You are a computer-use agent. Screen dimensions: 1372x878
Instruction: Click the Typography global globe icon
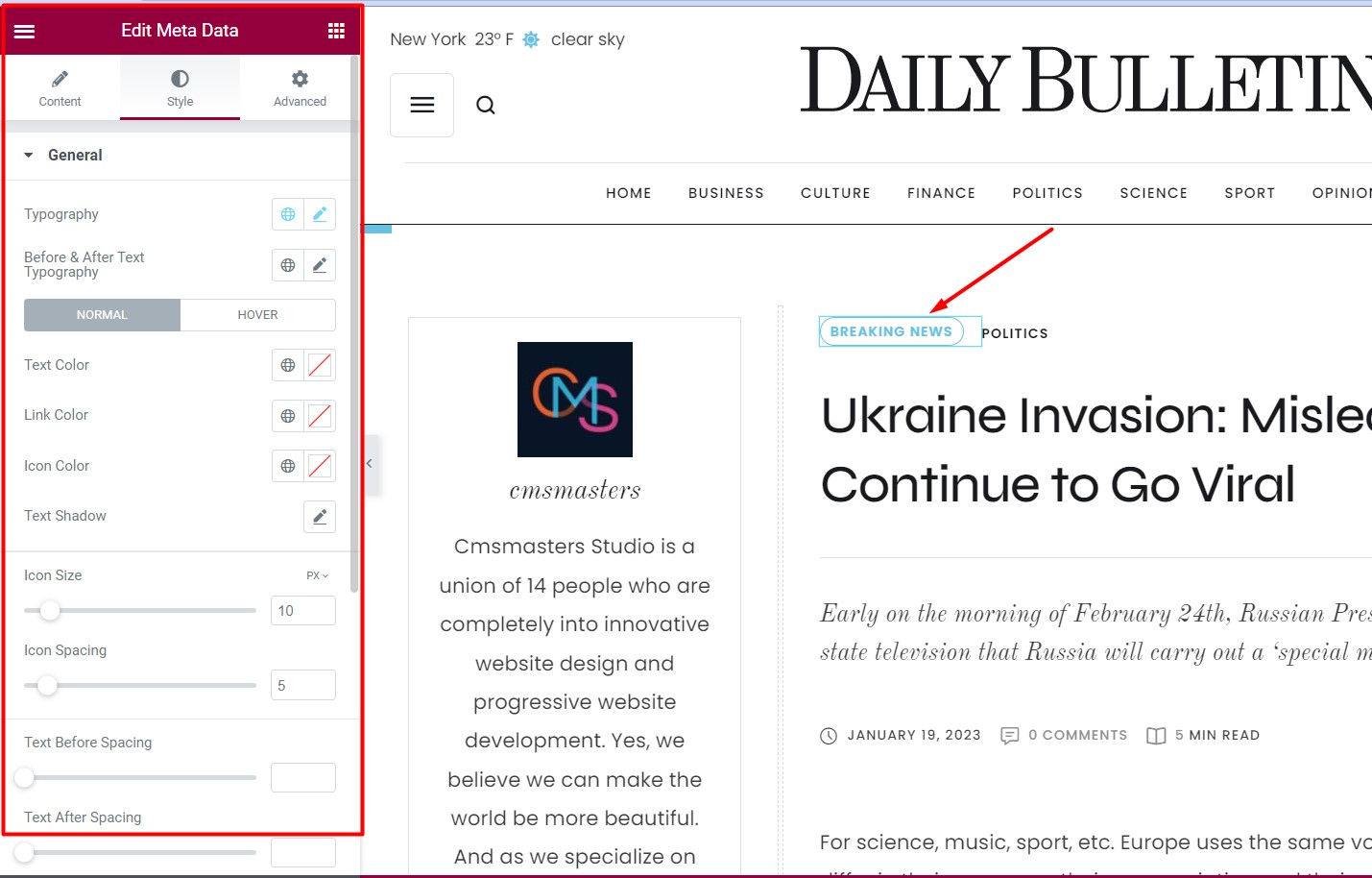point(288,214)
